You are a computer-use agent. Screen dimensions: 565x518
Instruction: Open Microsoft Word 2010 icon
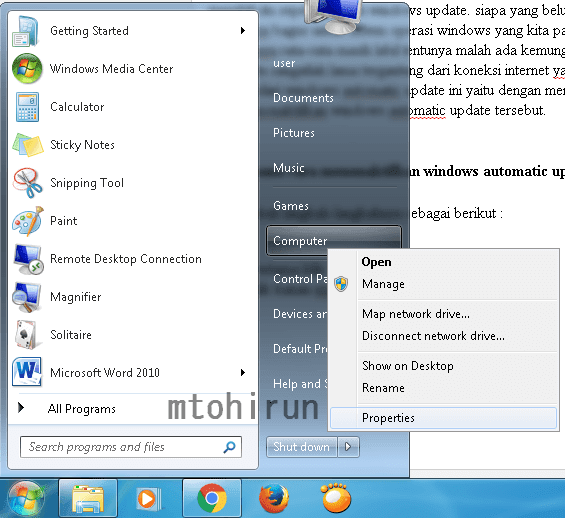[27, 372]
